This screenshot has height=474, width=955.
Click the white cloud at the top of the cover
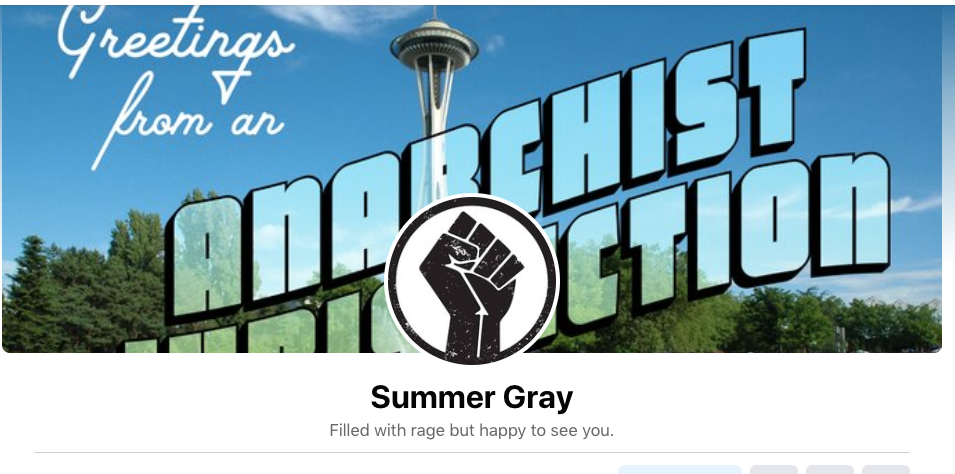[341, 18]
